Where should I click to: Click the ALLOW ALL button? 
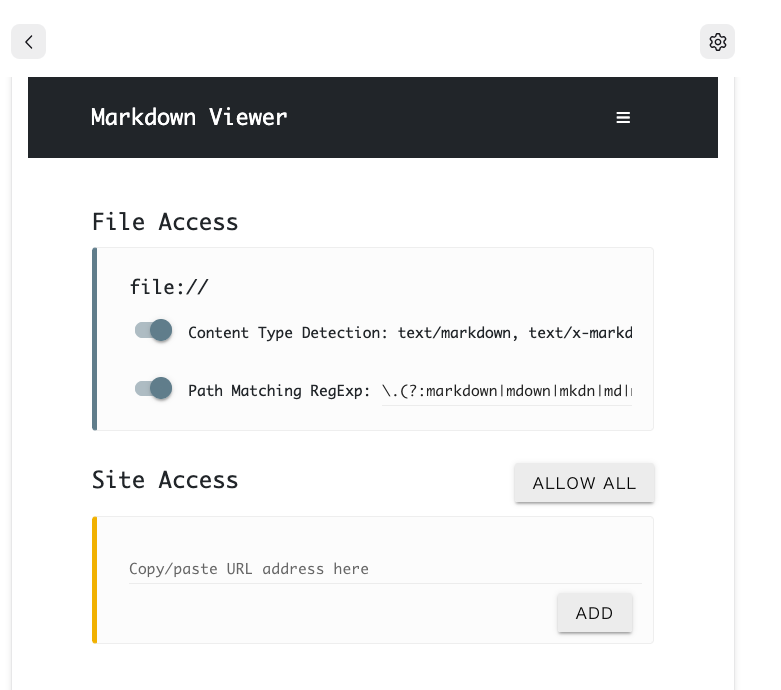584,483
